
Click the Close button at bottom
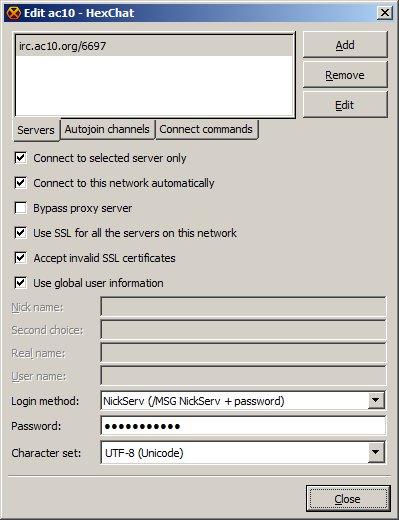click(x=348, y=499)
